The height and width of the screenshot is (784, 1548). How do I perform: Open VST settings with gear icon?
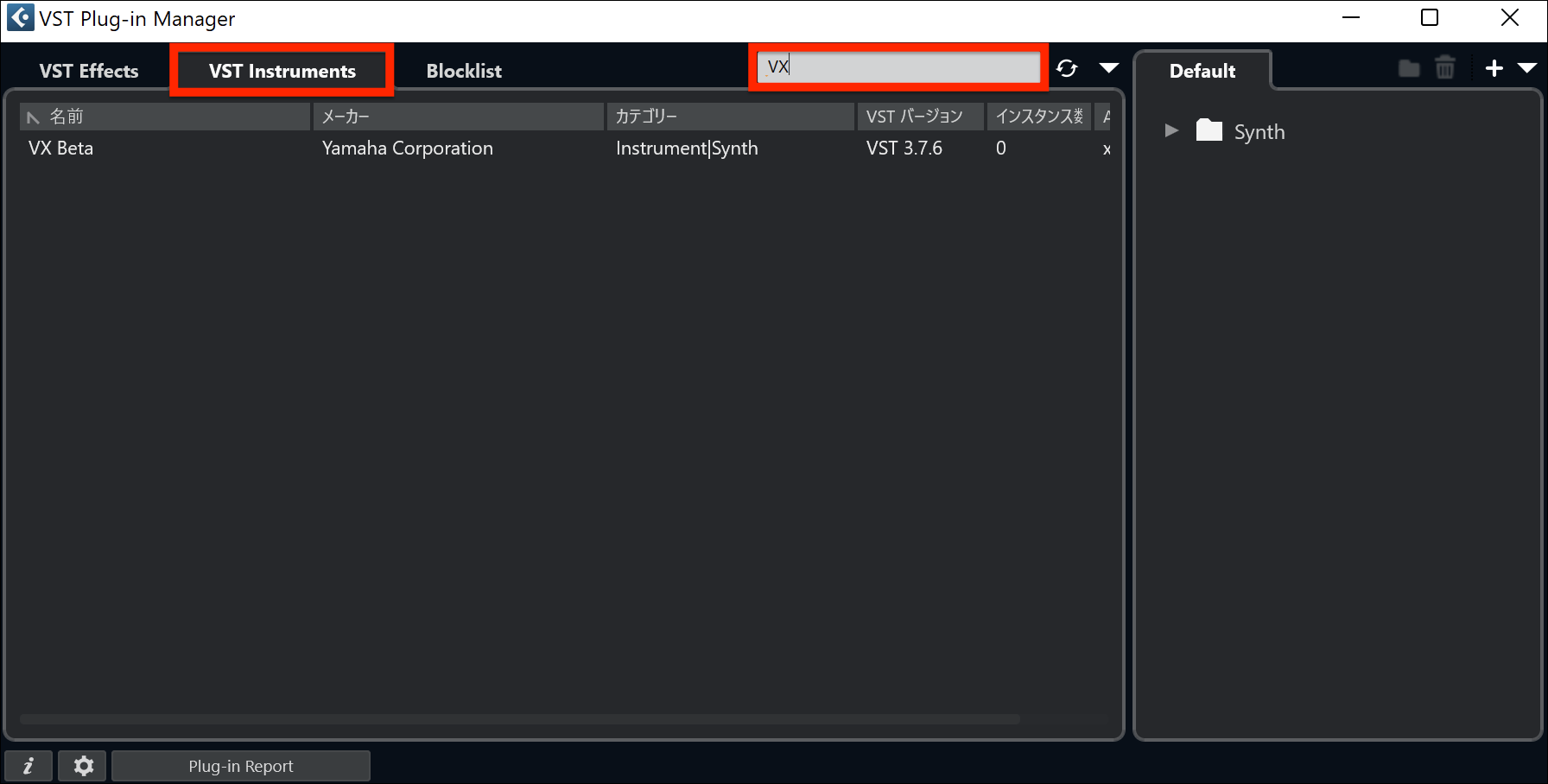pyautogui.click(x=82, y=765)
